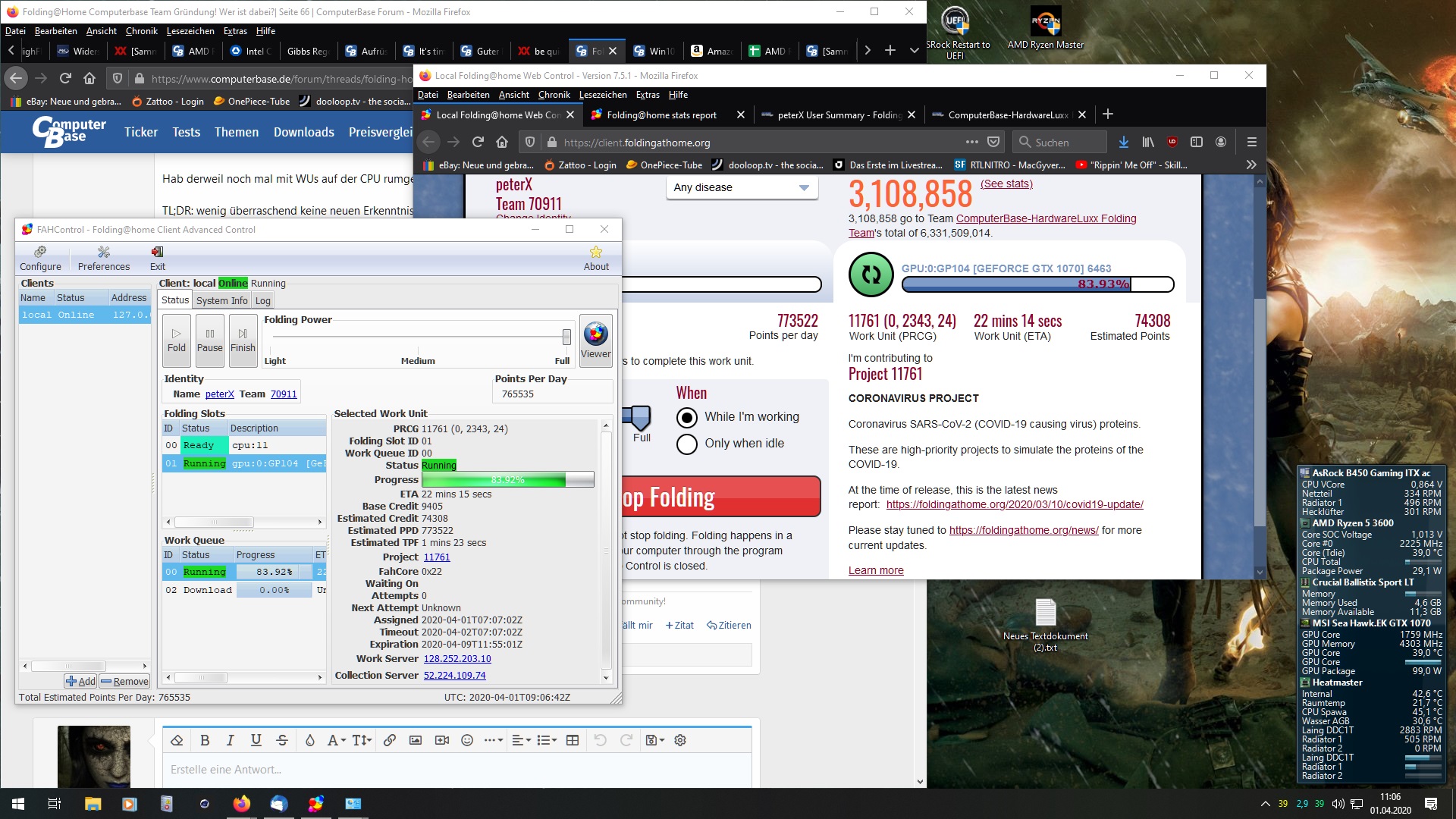Click Firefox downloads arrow icon
The width and height of the screenshot is (1456, 819).
[x=1124, y=142]
